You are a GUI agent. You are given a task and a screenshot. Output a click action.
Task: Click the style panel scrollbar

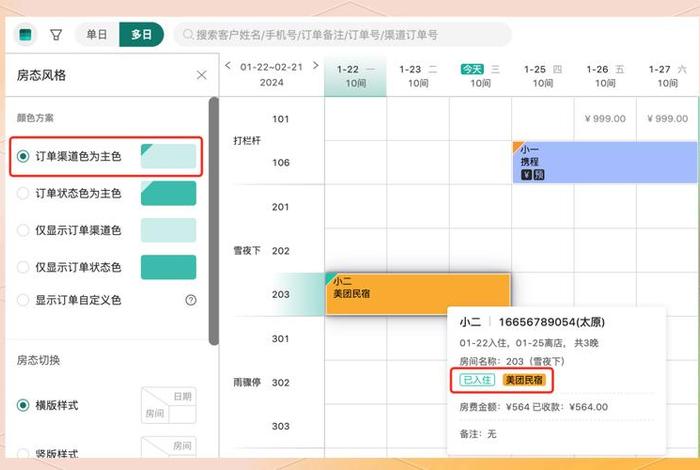214,221
